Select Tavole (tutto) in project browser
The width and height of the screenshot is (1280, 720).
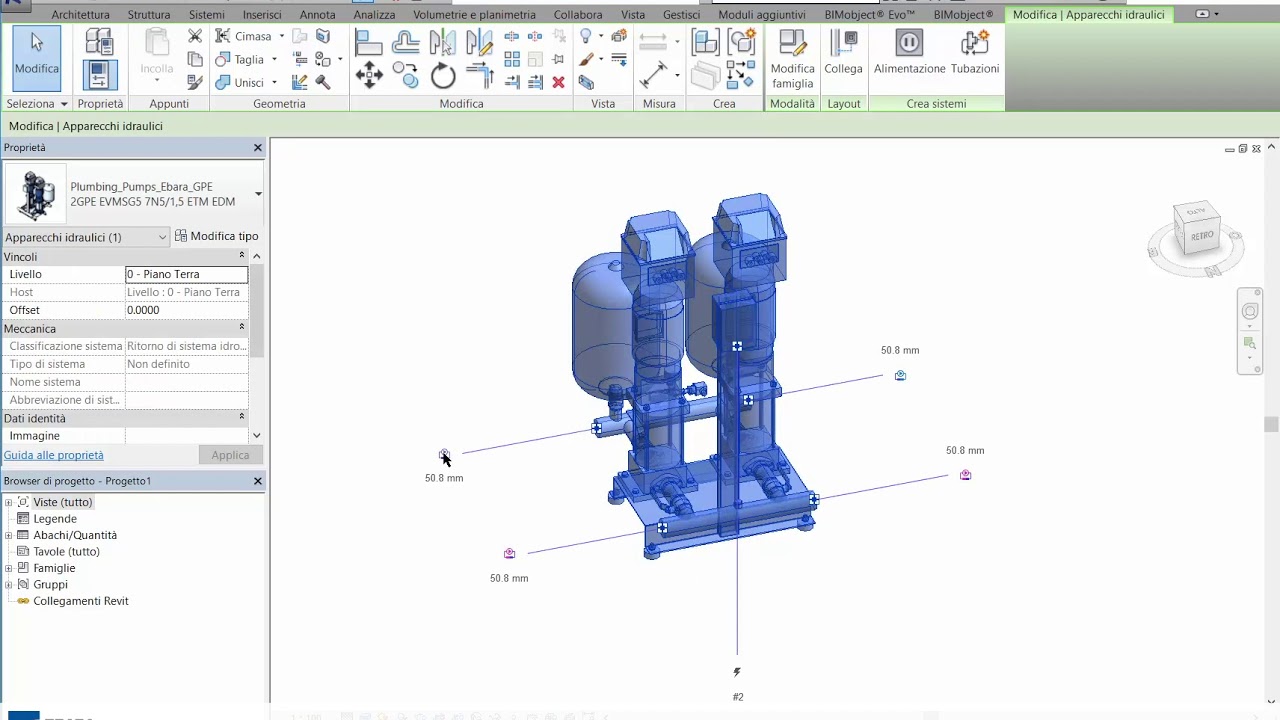click(66, 551)
